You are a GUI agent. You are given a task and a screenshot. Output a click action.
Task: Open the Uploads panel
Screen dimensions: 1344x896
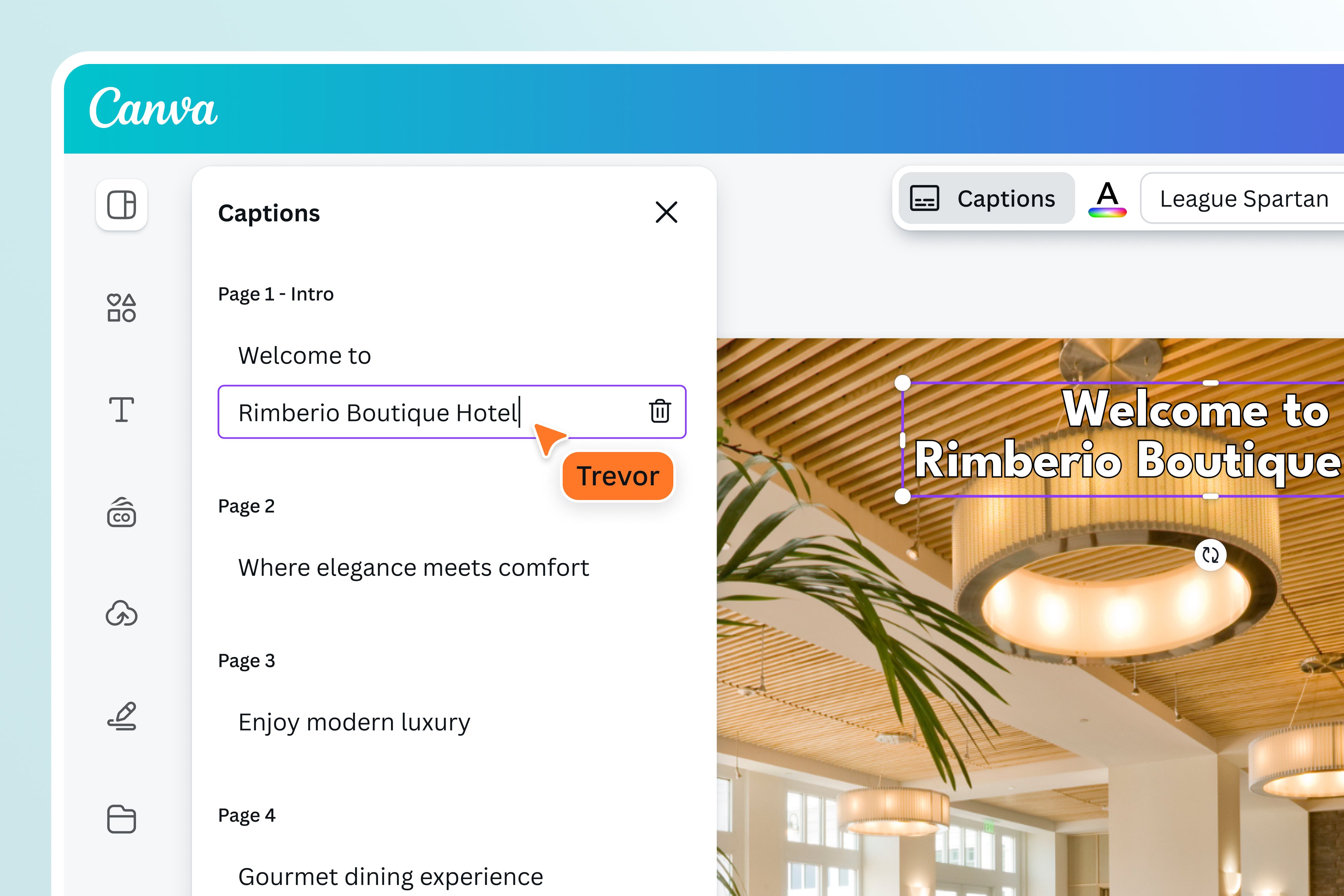pyautogui.click(x=121, y=615)
